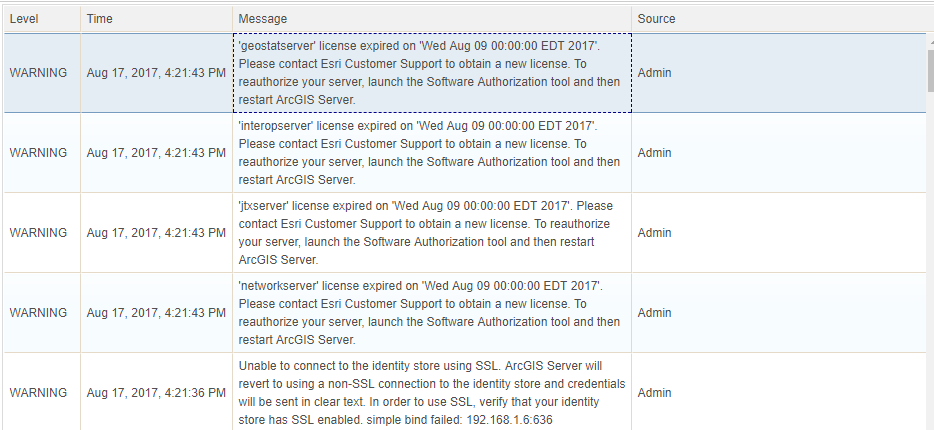934x430 pixels.
Task: Click the Admin source of geostatserver row
Action: pos(654,73)
